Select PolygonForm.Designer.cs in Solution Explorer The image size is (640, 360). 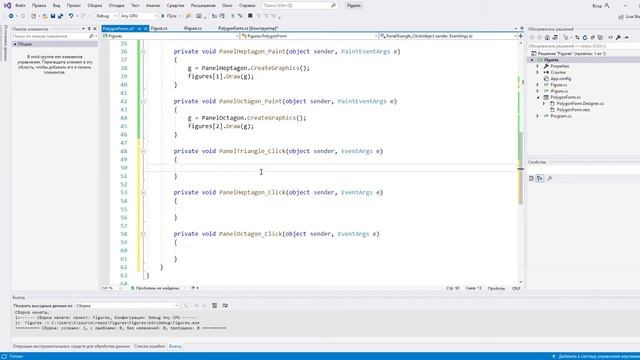[580, 104]
